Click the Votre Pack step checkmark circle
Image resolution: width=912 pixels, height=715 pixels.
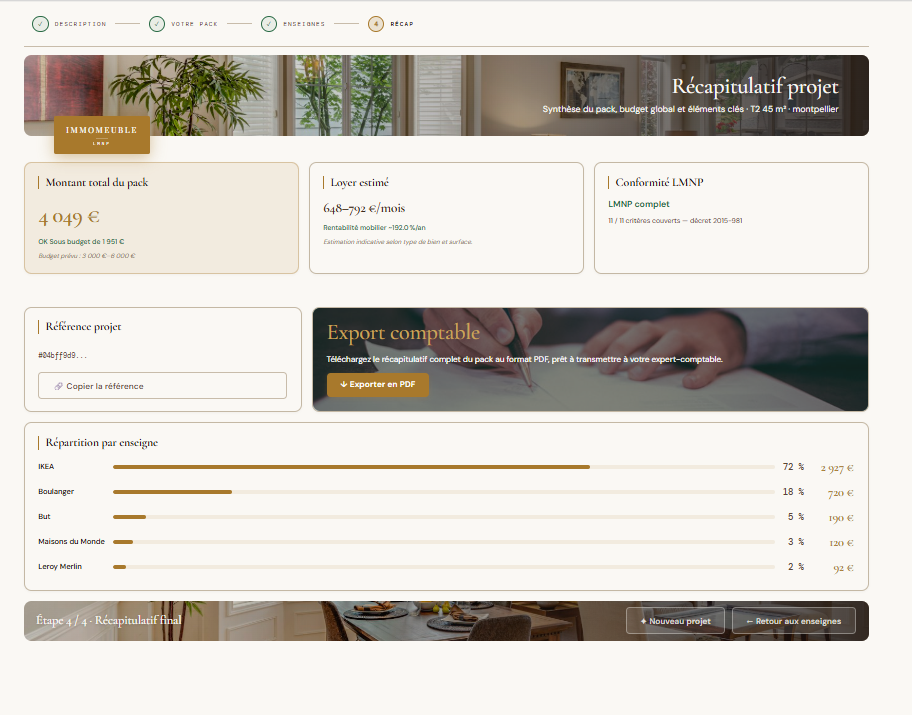(x=157, y=24)
